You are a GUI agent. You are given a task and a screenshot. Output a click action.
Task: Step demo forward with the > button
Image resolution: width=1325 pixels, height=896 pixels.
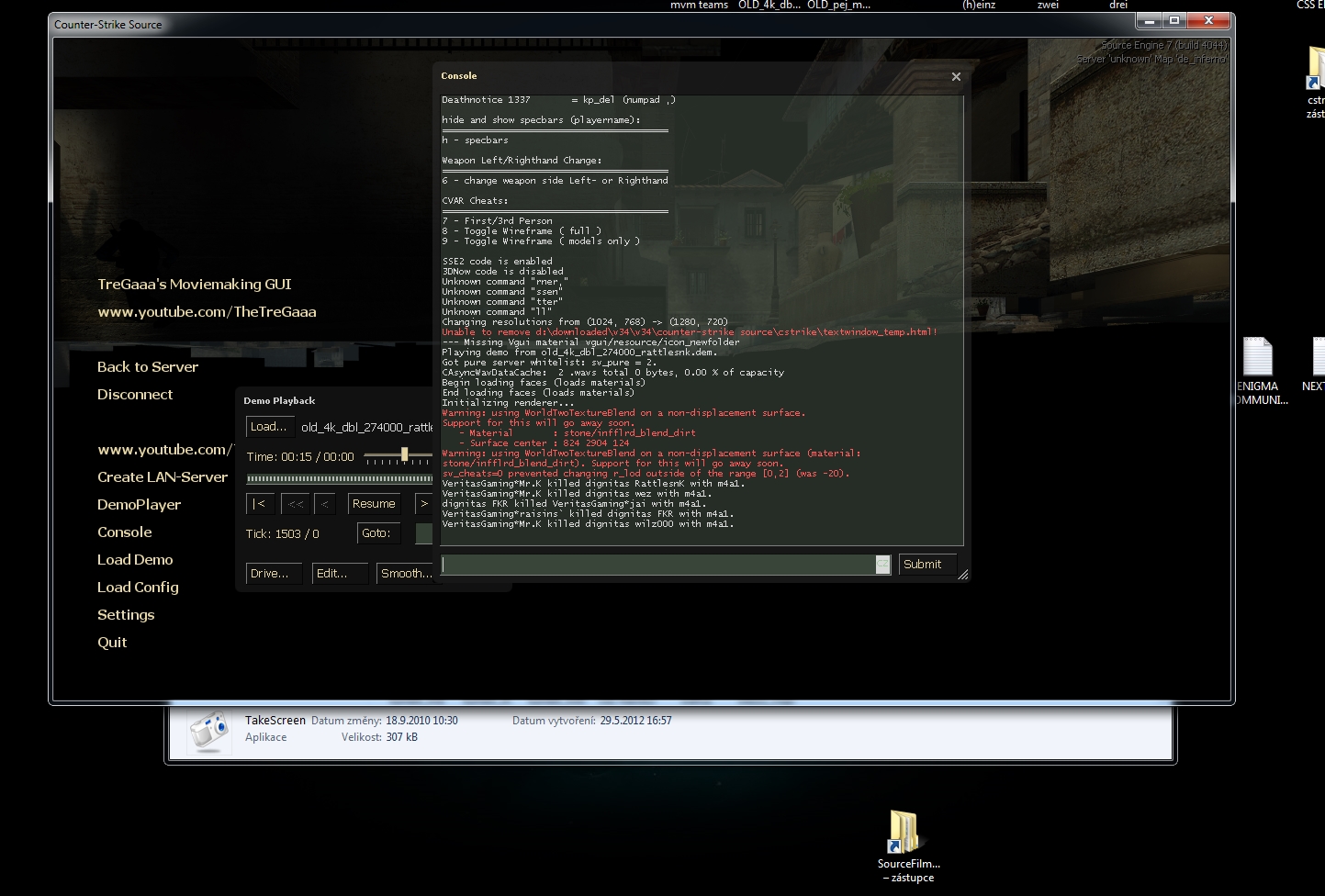(x=423, y=504)
